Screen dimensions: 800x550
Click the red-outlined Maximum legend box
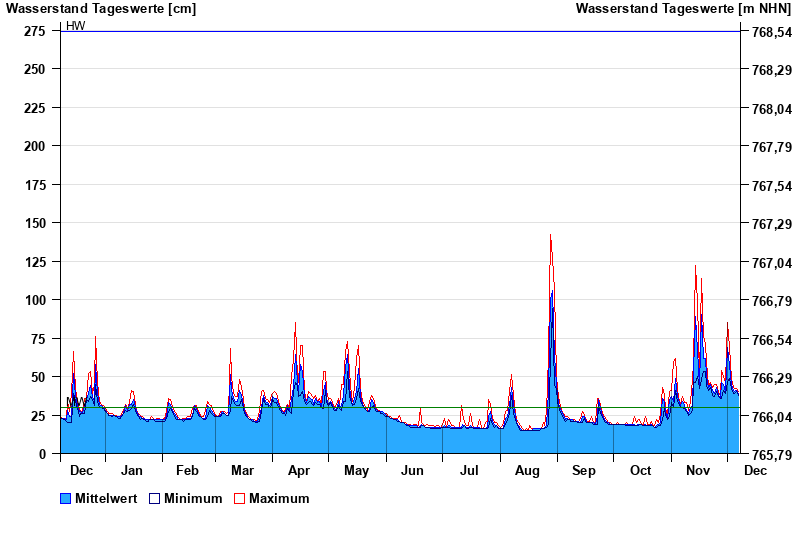[239, 498]
